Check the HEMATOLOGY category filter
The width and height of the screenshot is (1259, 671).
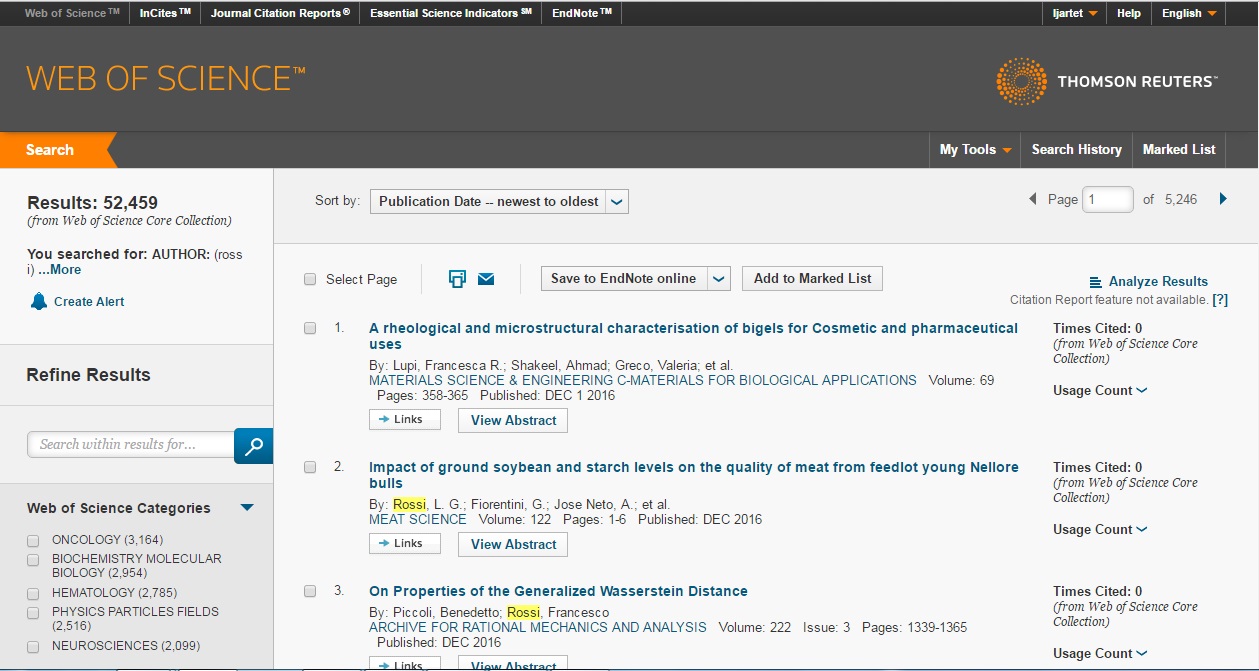click(x=33, y=593)
